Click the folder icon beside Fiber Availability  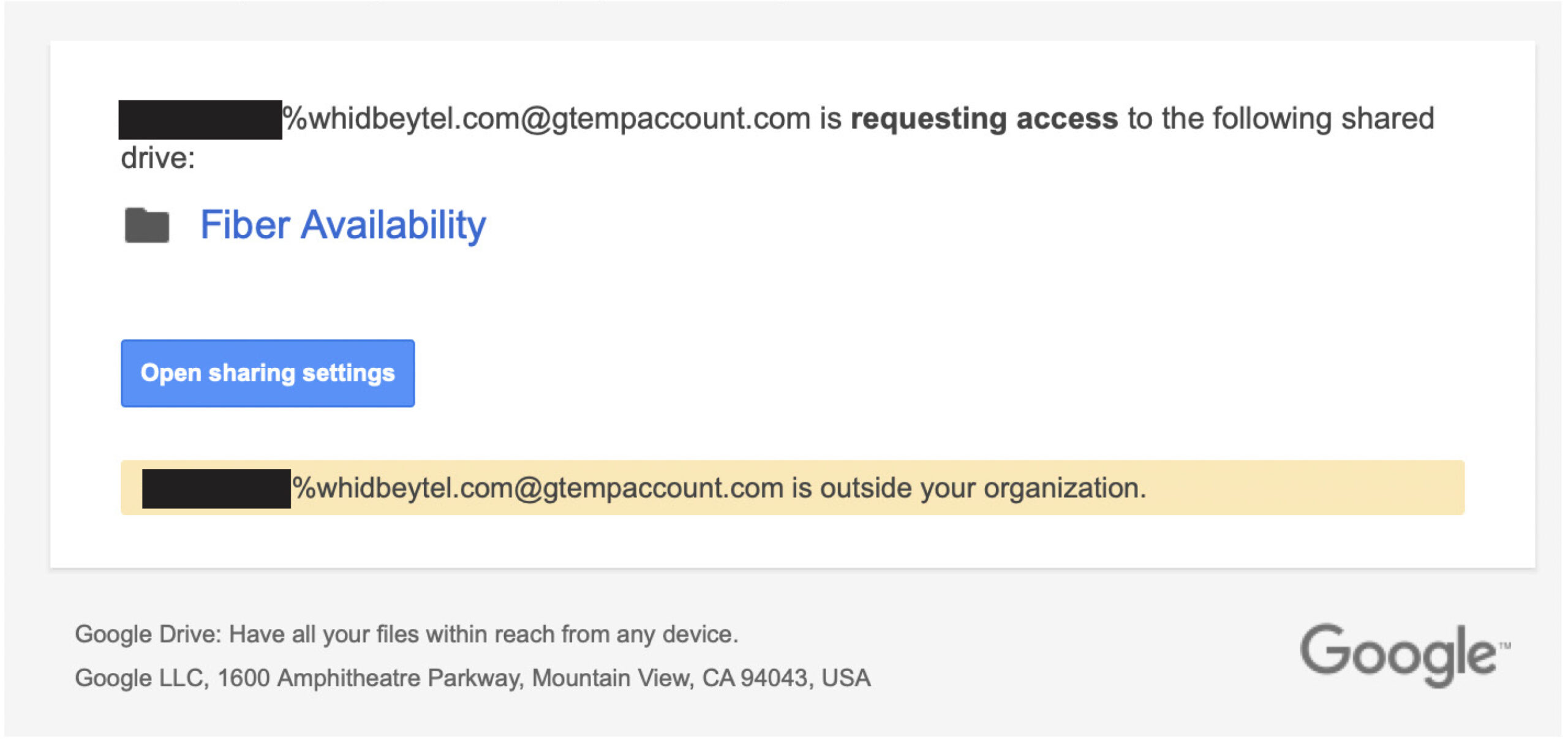tap(147, 225)
